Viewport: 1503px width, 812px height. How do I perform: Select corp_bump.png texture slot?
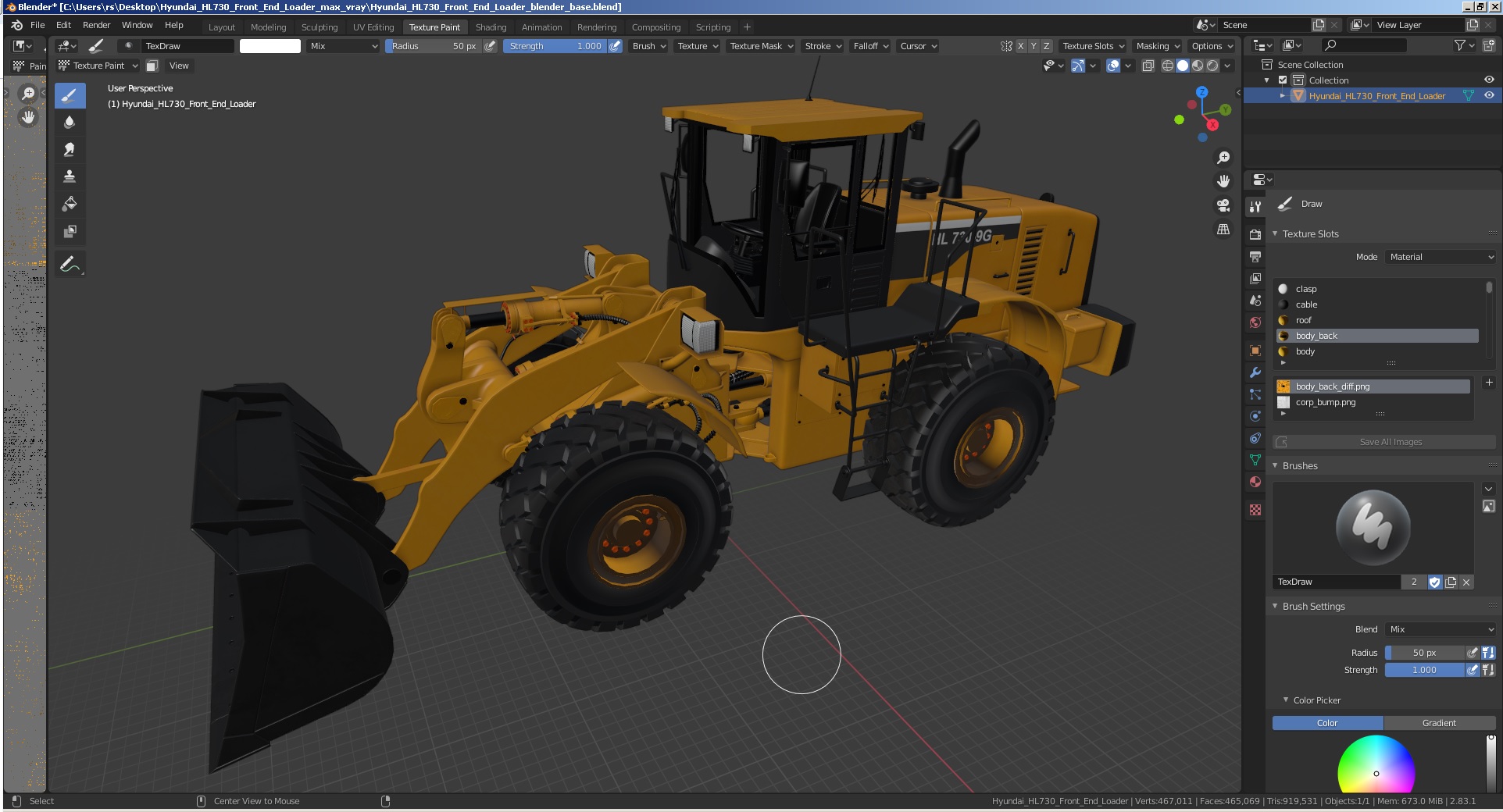[x=1373, y=402]
